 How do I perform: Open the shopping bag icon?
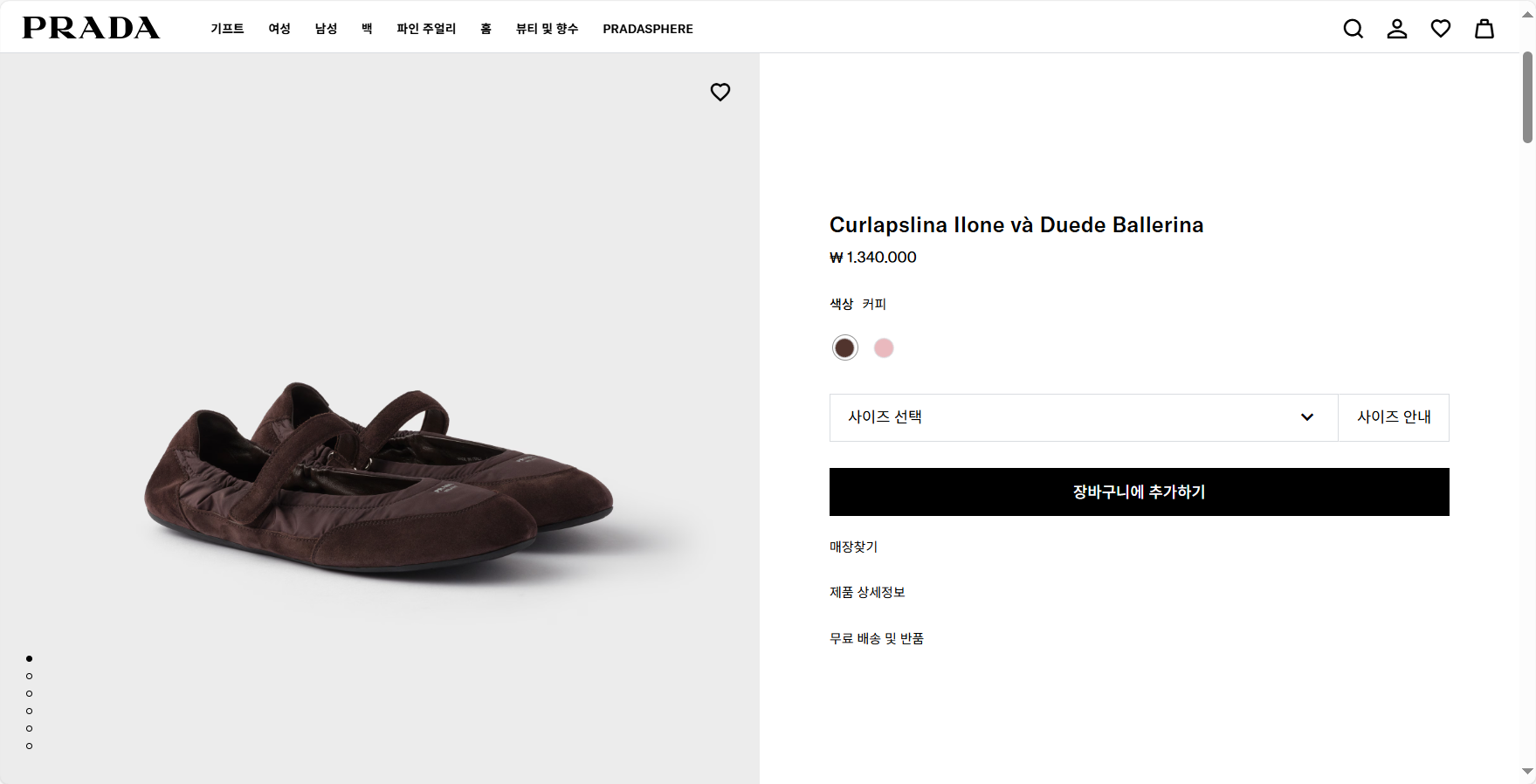[1484, 29]
